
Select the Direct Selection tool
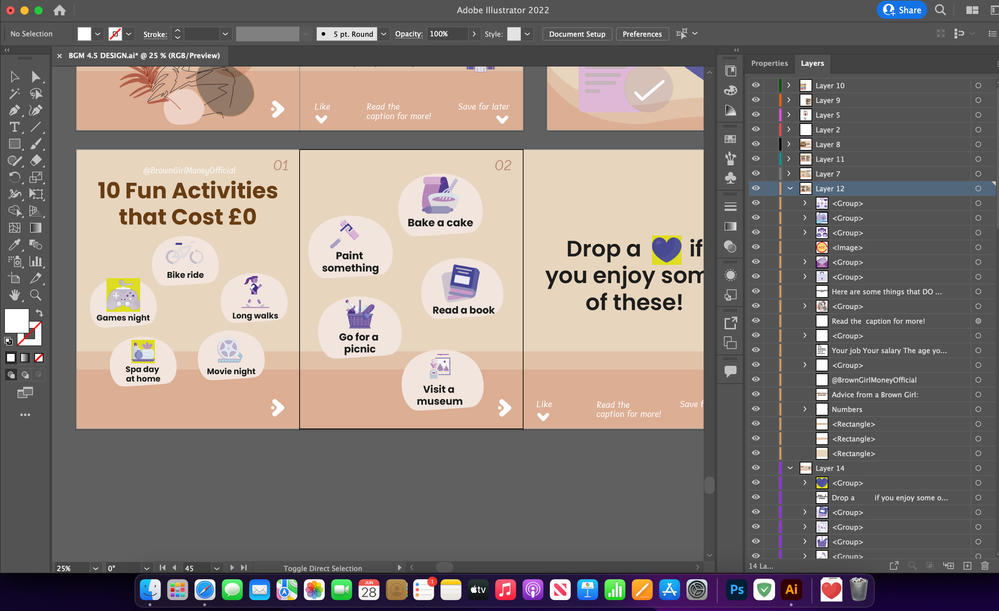point(36,76)
